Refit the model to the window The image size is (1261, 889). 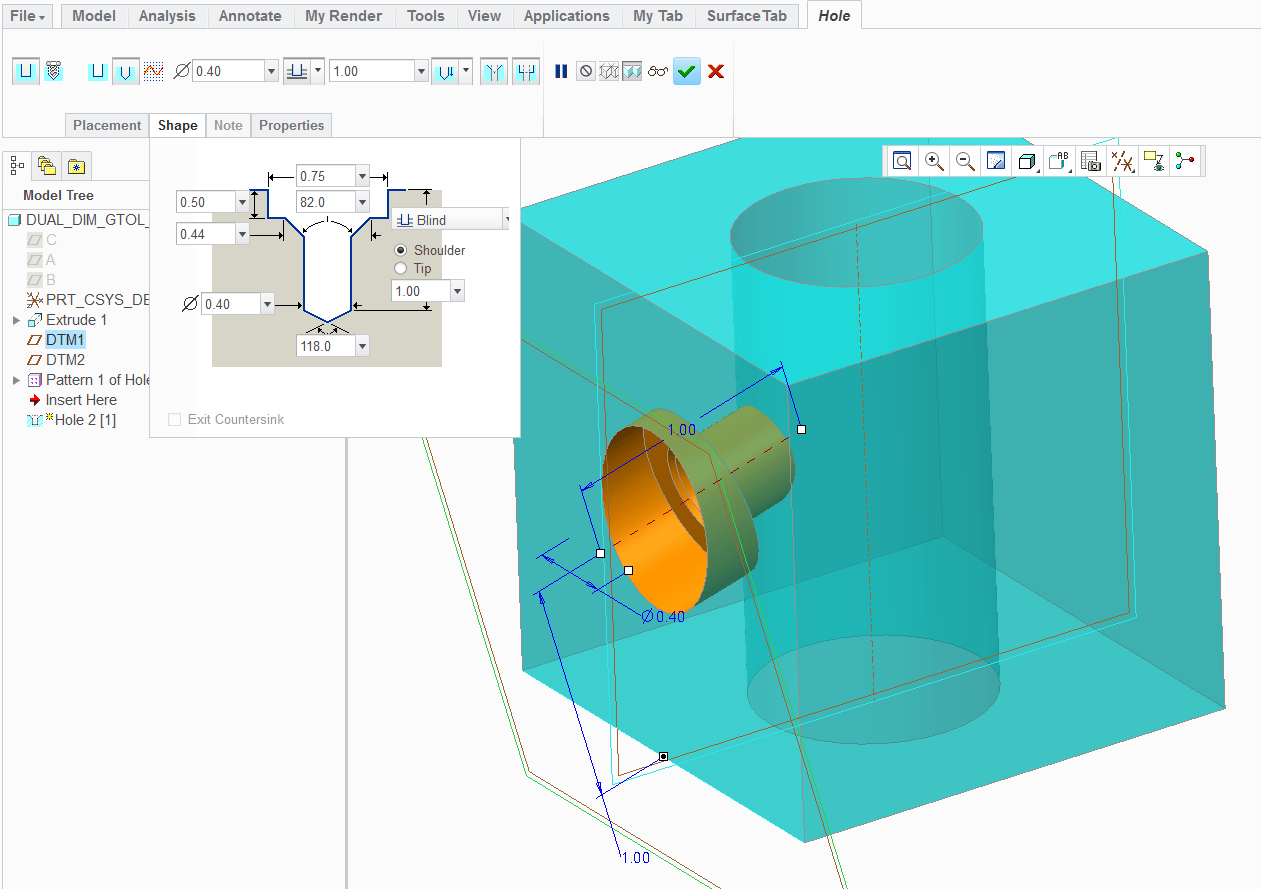pyautogui.click(x=902, y=160)
